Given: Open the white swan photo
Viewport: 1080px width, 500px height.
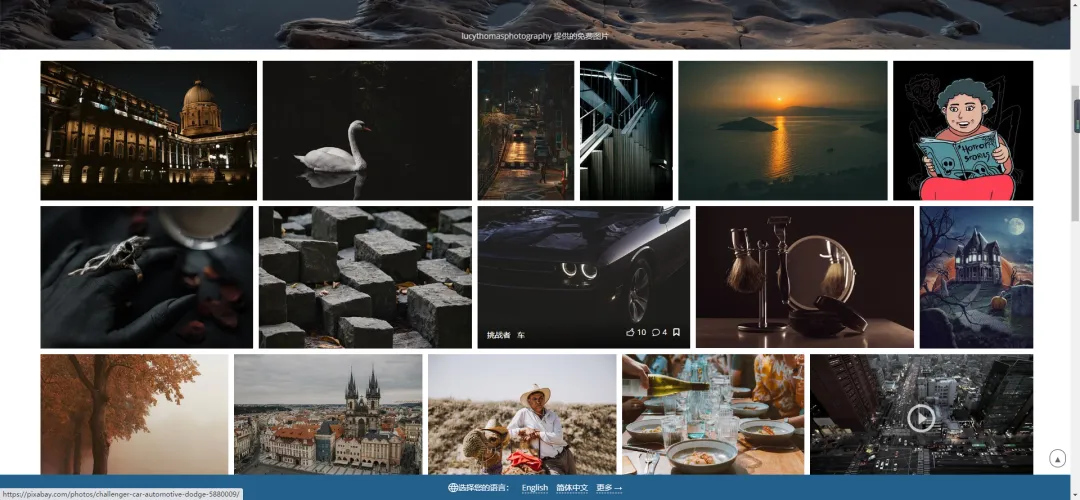Looking at the screenshot, I should click(x=367, y=130).
